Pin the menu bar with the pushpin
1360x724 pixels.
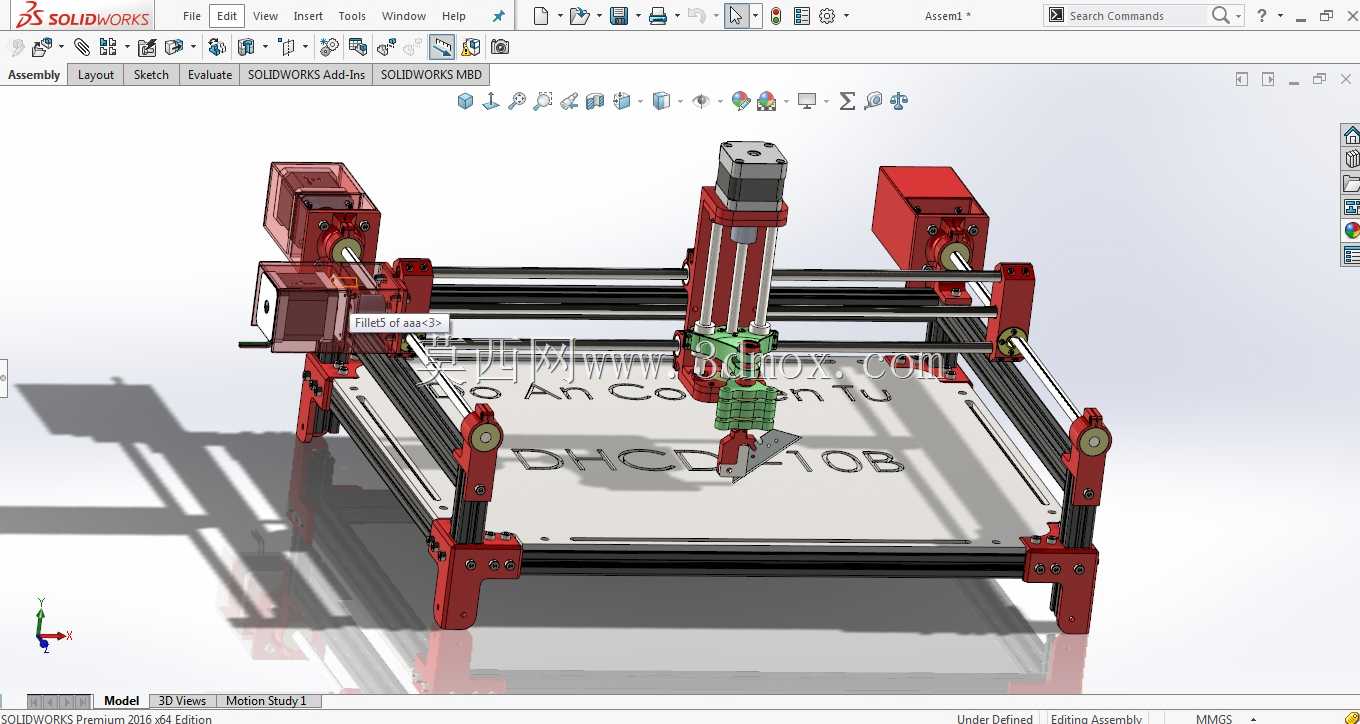tap(498, 16)
